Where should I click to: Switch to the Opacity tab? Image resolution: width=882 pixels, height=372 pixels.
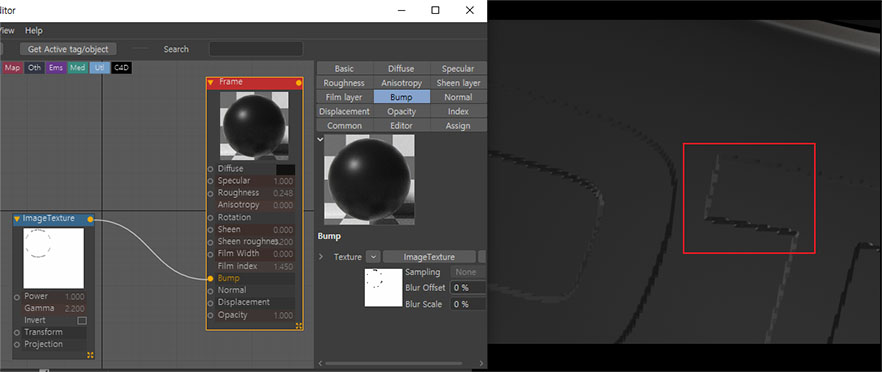pyautogui.click(x=401, y=111)
